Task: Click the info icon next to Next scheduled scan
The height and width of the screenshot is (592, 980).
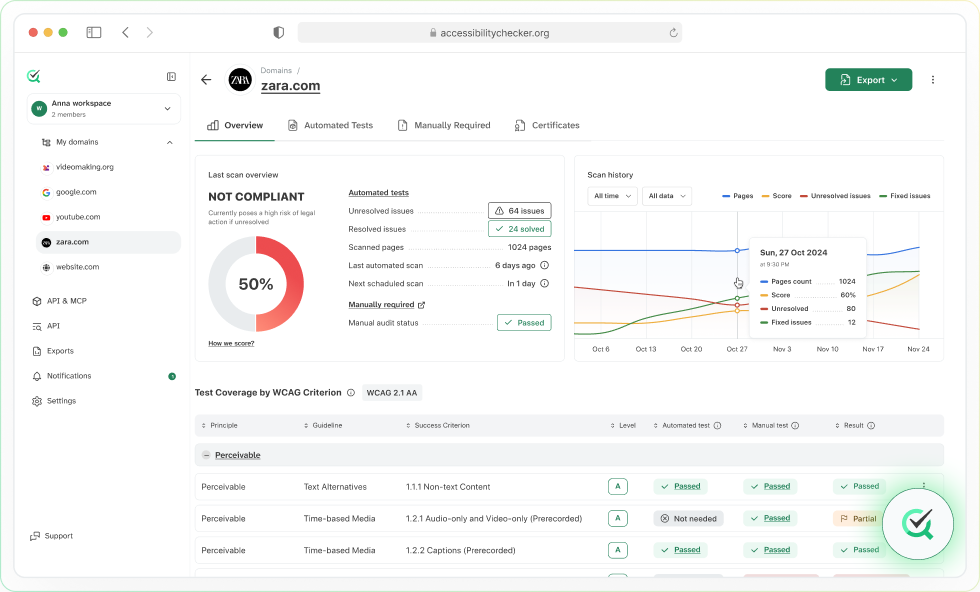Action: tap(544, 283)
